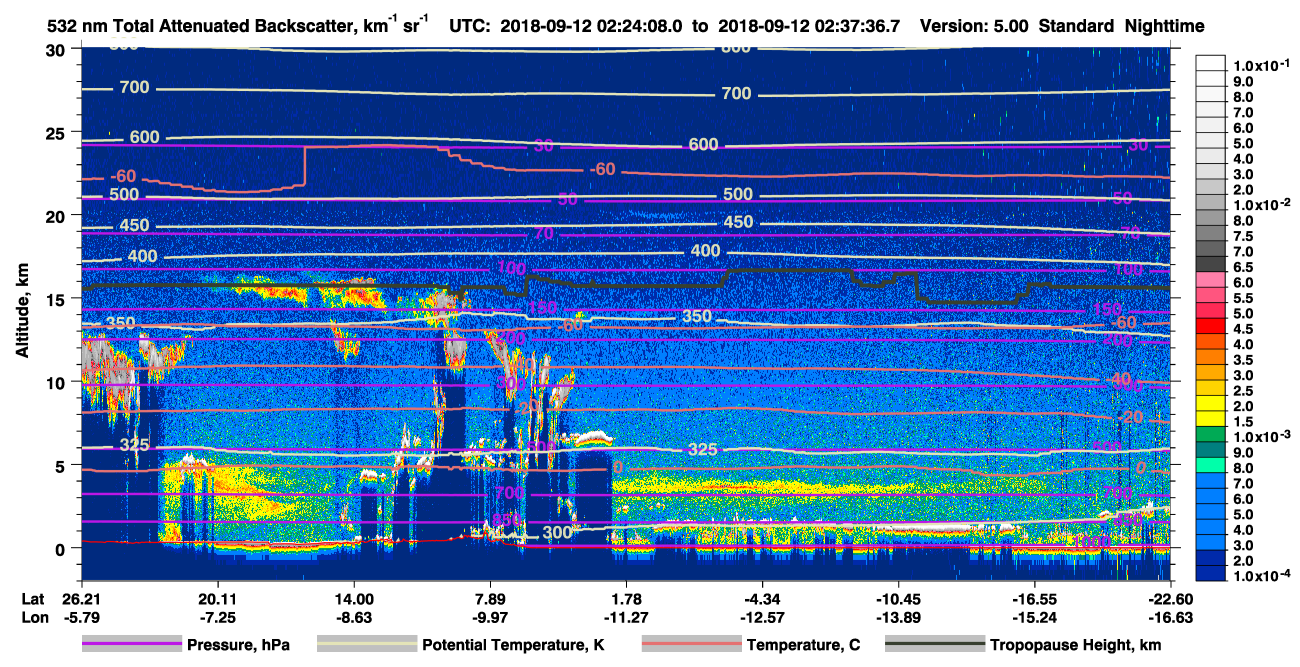
Task: Select latitude value 26.21
Action: pos(81,598)
